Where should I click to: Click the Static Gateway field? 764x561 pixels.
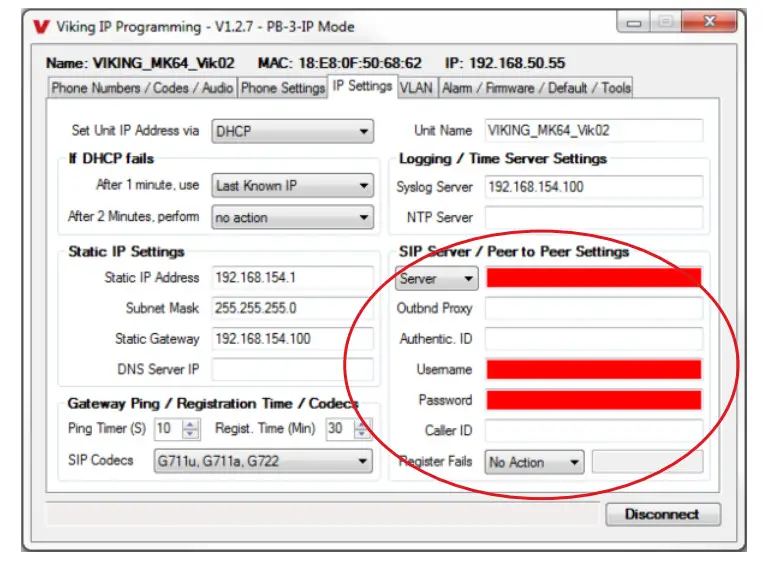[x=292, y=339]
